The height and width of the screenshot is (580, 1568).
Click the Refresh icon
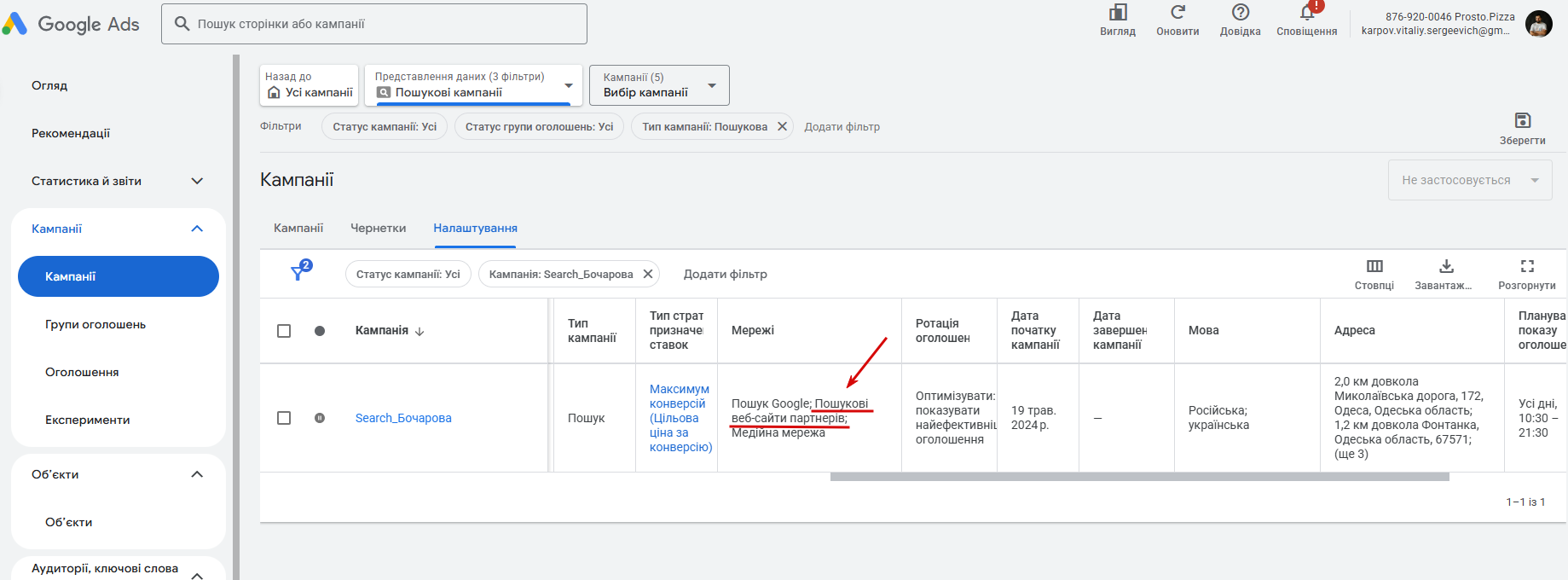pyautogui.click(x=1177, y=13)
